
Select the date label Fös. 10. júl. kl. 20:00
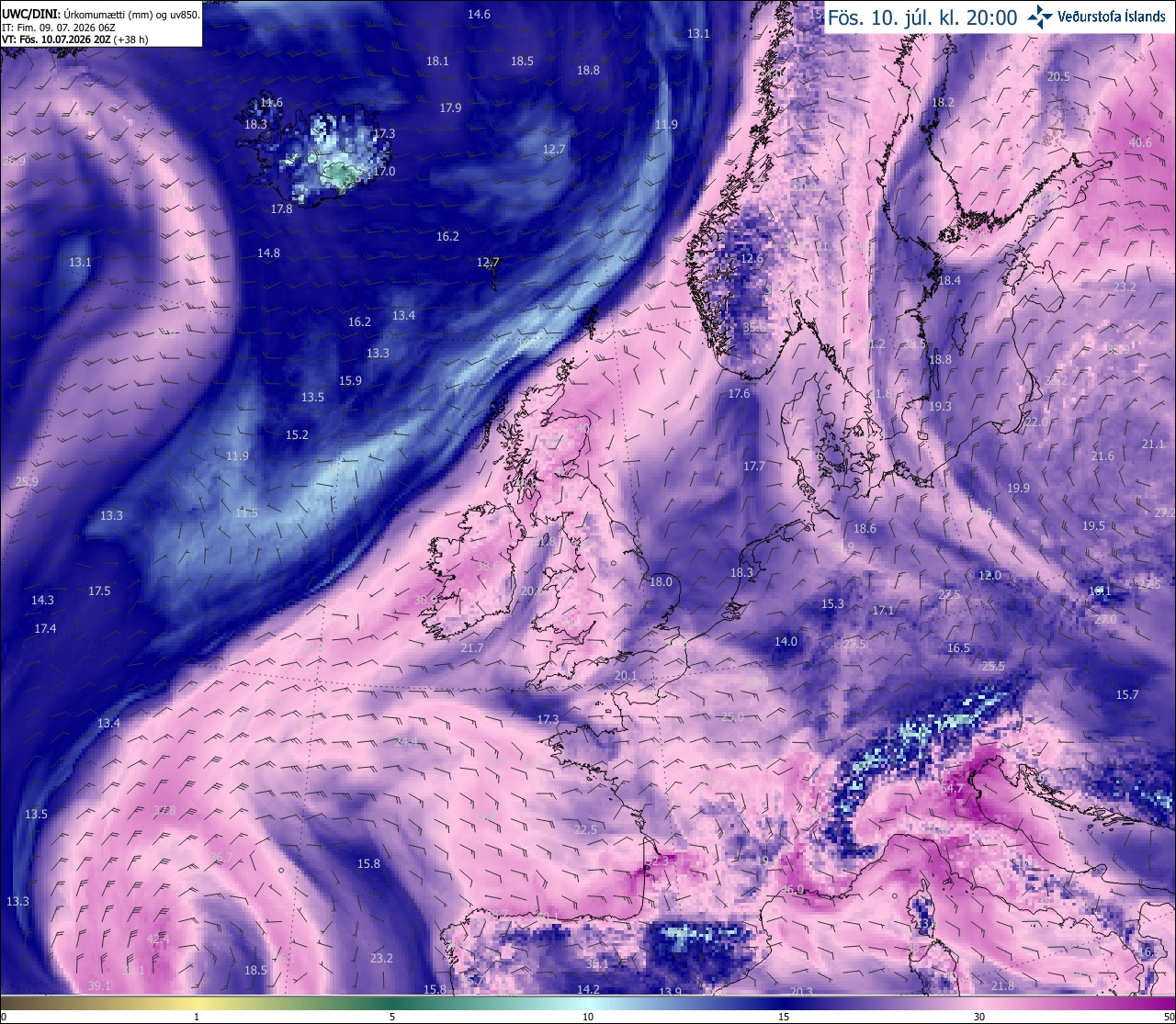tap(922, 17)
